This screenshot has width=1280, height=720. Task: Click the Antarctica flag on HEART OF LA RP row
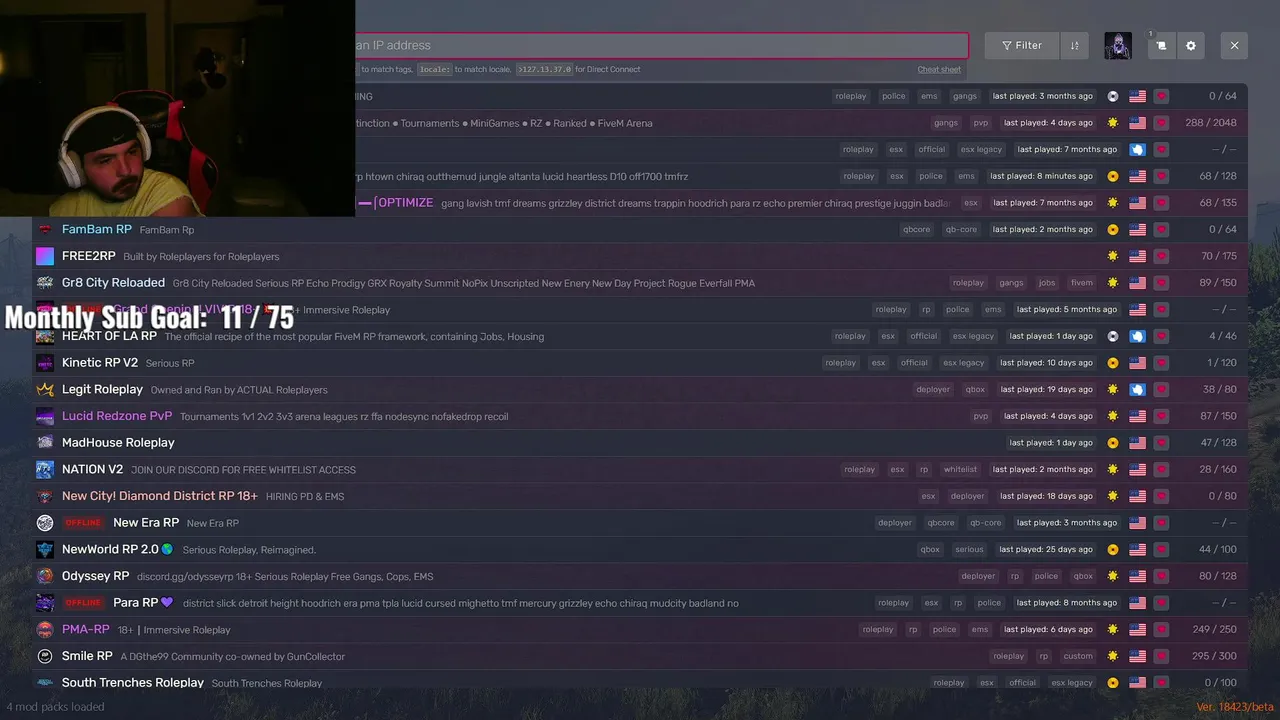pyautogui.click(x=1137, y=336)
